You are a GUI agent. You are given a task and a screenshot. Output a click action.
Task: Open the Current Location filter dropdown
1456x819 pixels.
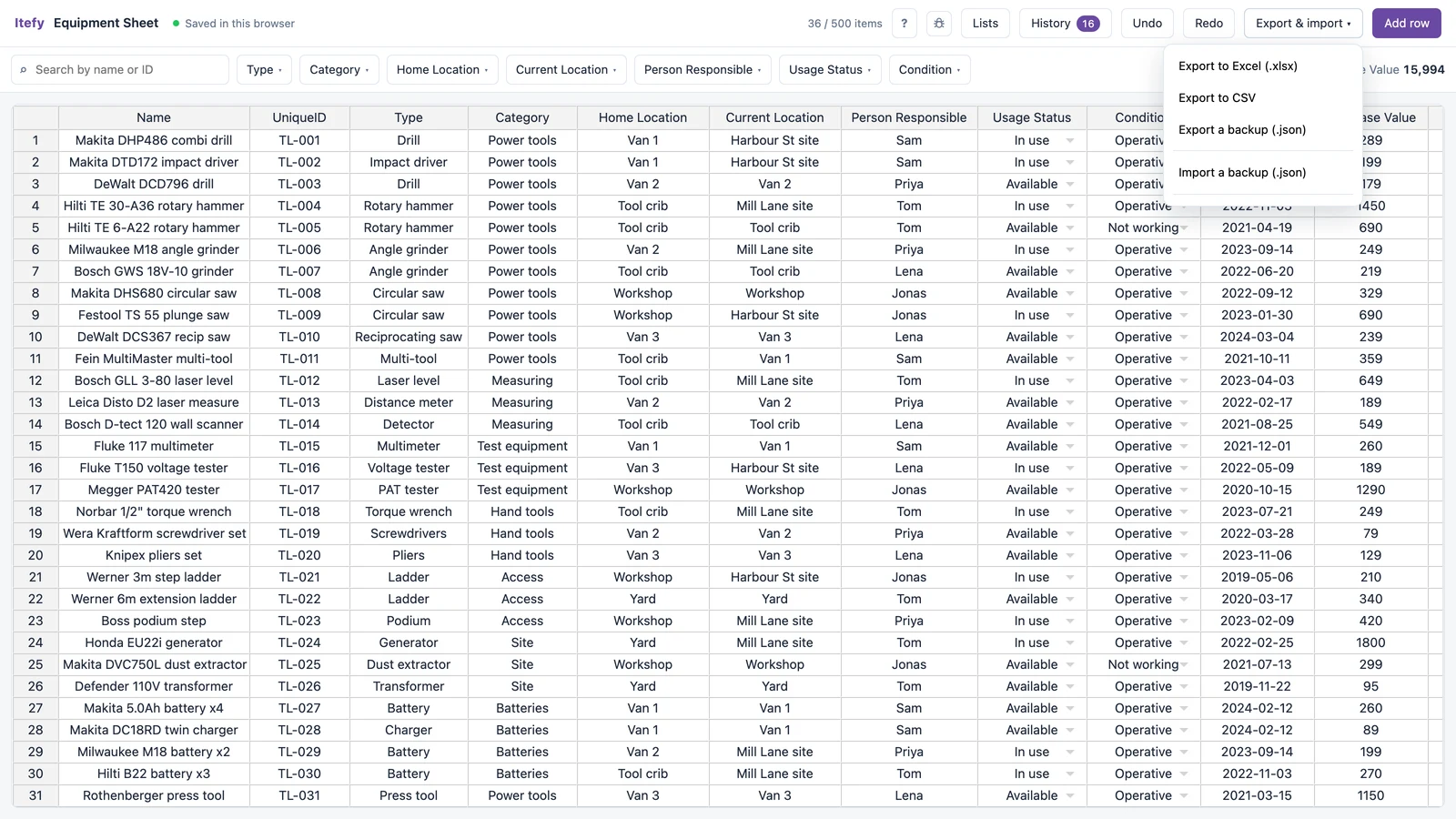(x=566, y=70)
